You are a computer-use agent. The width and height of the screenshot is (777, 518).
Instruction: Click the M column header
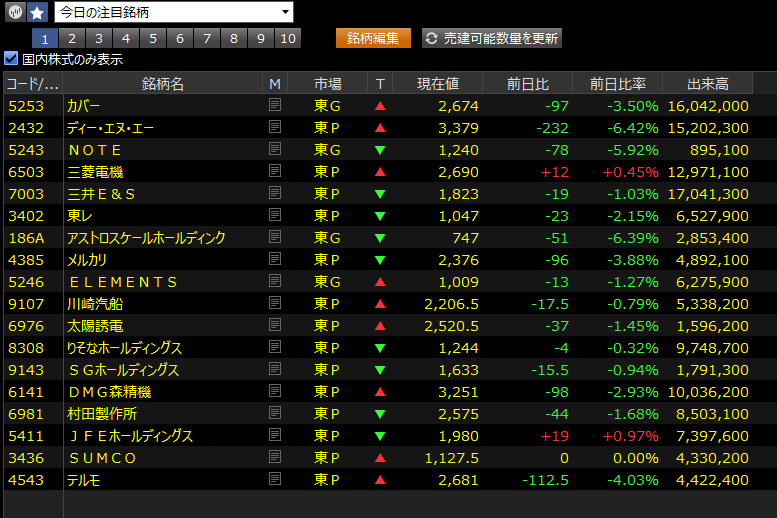275,83
